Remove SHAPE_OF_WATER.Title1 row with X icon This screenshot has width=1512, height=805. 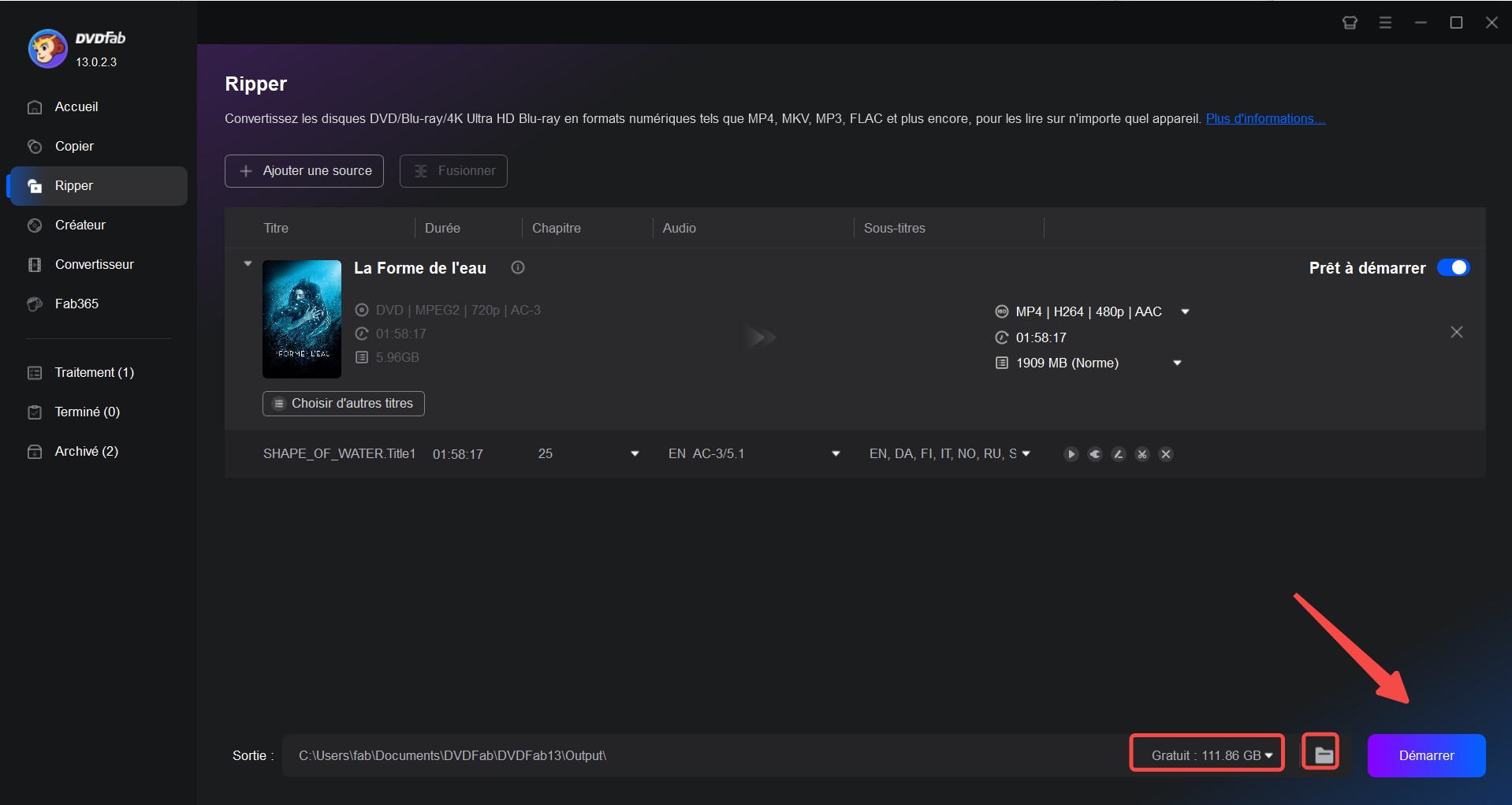pos(1166,454)
